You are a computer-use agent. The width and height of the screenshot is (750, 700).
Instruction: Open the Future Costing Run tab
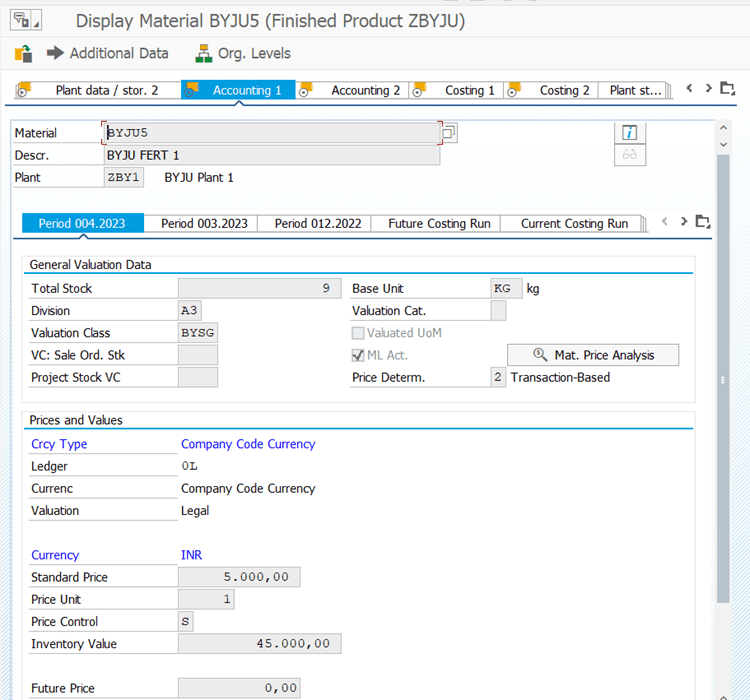[x=439, y=223]
